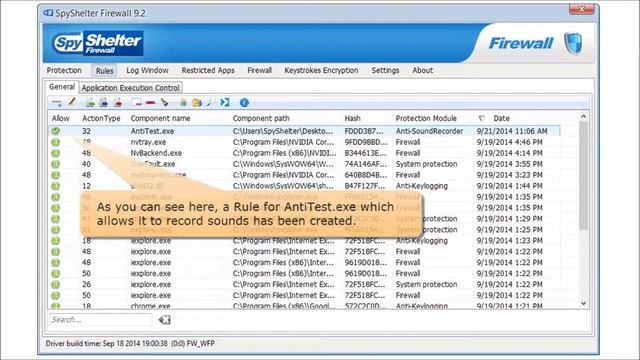
Task: Open the Firewall menu item
Action: click(x=260, y=70)
